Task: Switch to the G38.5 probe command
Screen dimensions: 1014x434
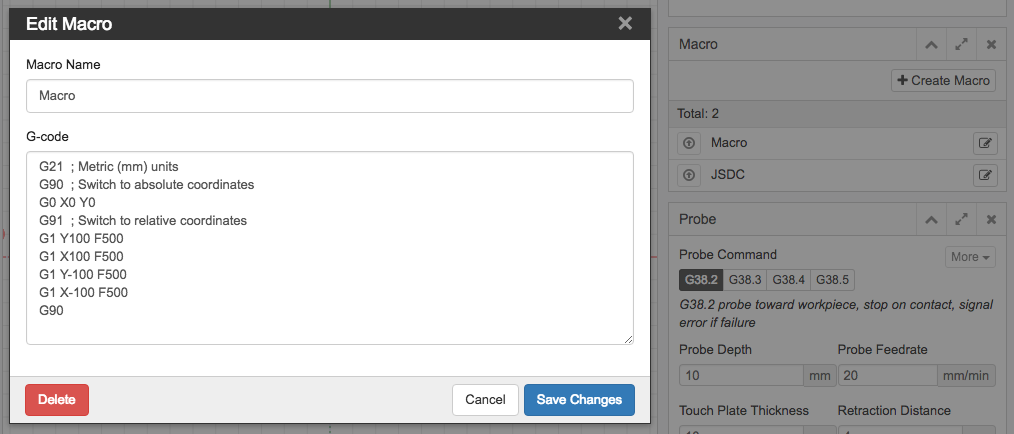Action: pos(832,280)
